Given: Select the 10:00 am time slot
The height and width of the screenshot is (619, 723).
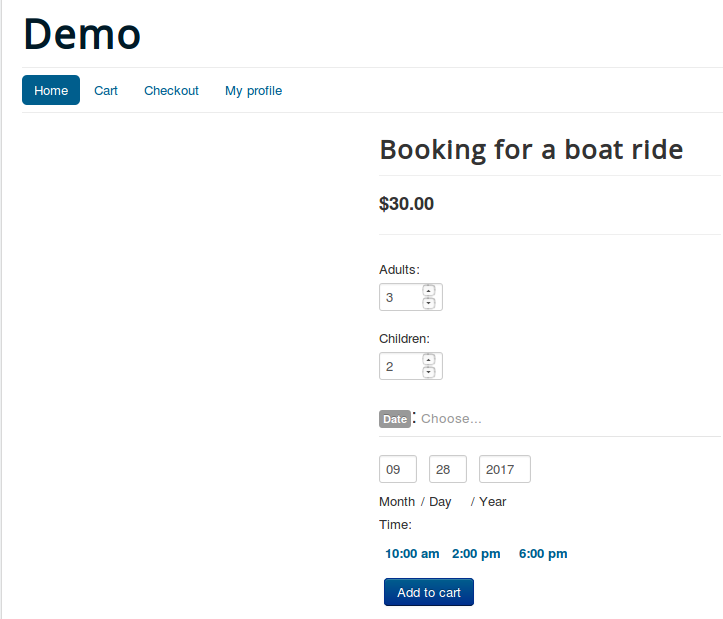Looking at the screenshot, I should 412,554.
